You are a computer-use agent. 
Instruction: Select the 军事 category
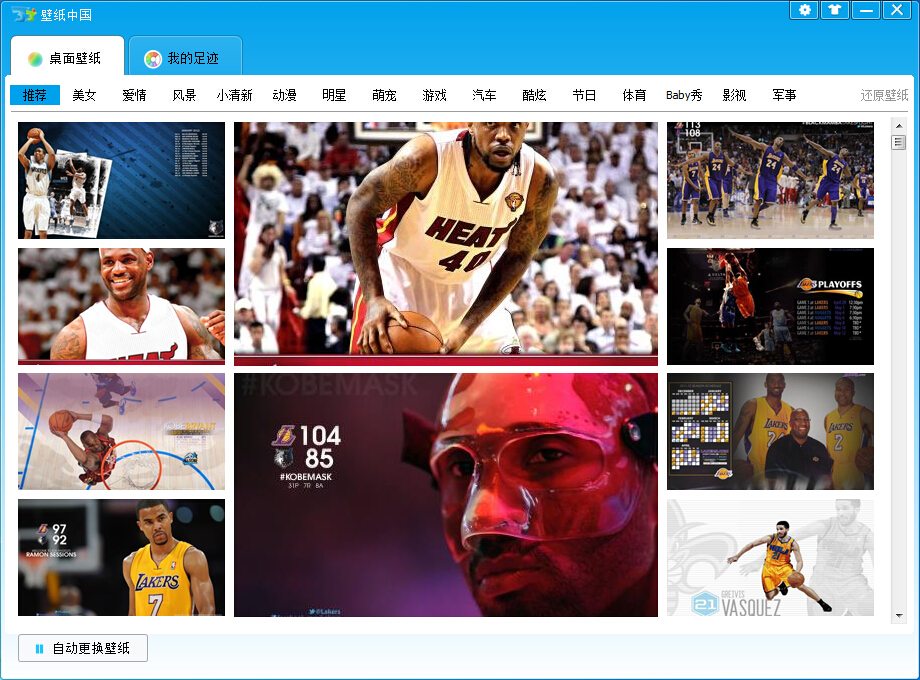tap(784, 95)
